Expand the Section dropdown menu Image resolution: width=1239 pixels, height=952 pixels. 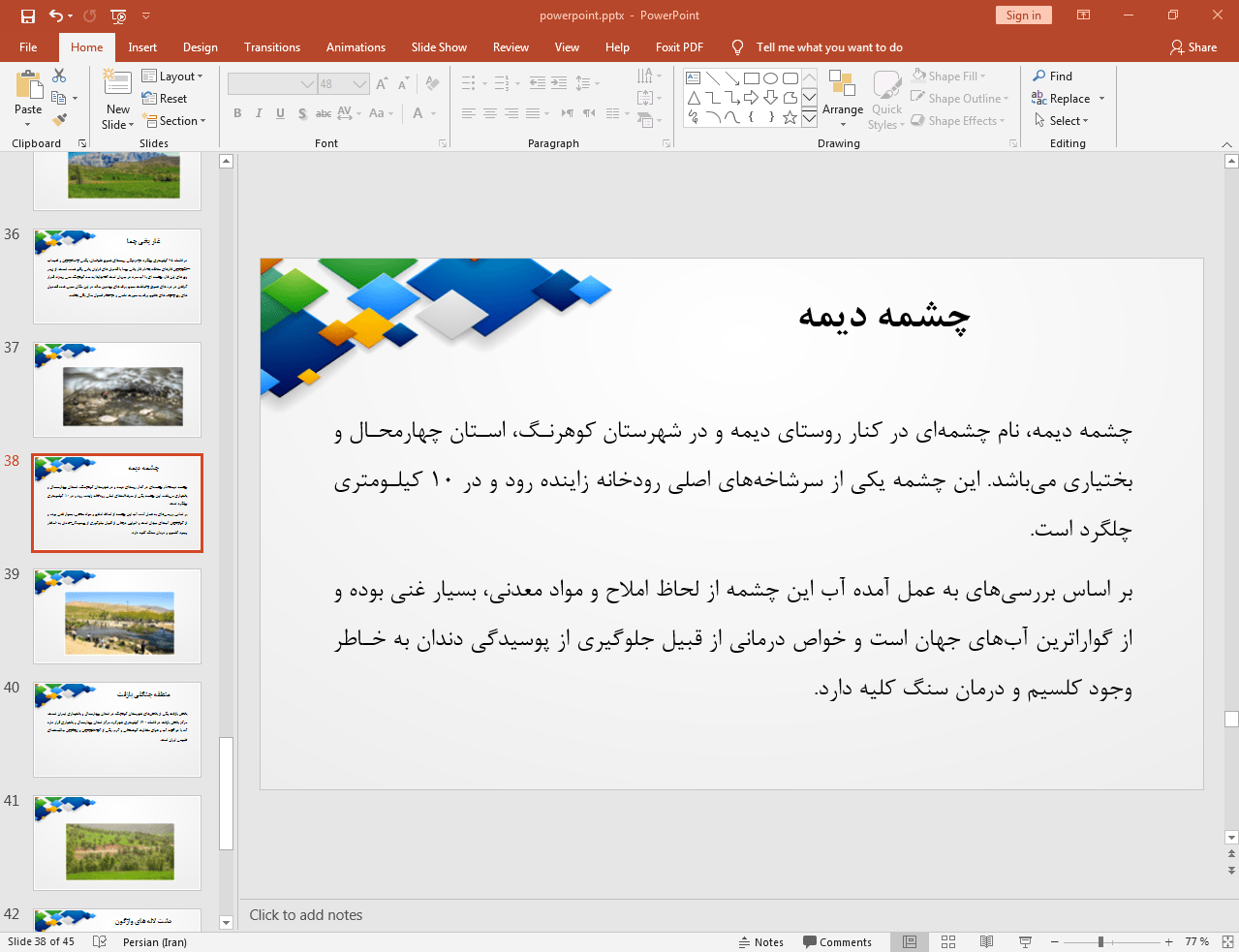tap(175, 121)
